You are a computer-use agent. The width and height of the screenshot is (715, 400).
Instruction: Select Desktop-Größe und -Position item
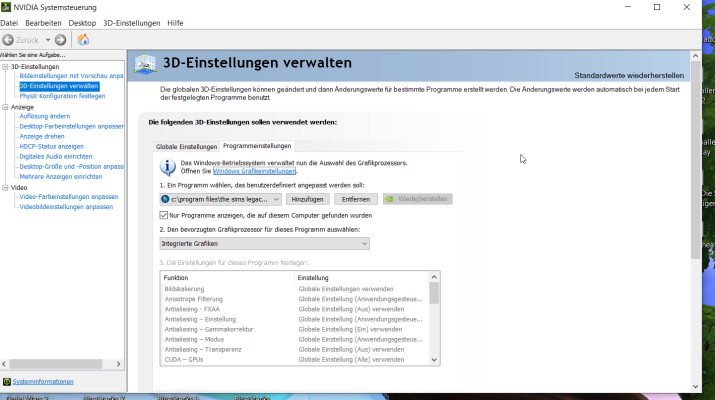(71, 166)
